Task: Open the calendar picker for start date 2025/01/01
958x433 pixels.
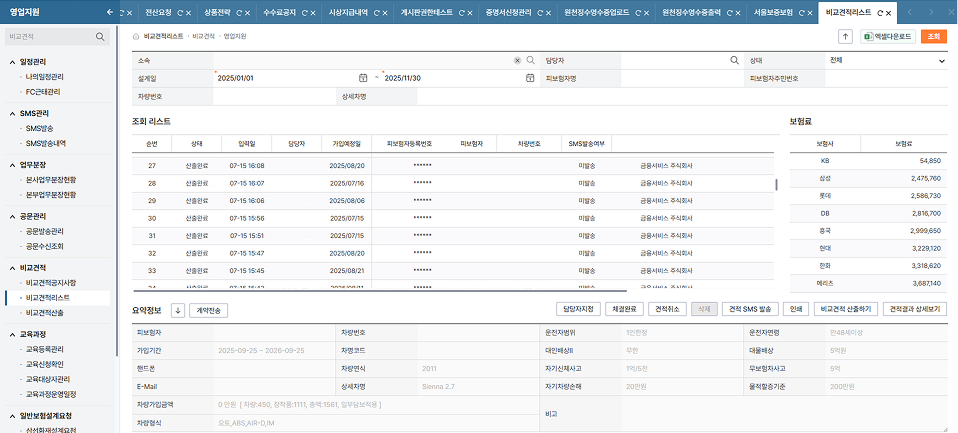Action: (x=362, y=78)
